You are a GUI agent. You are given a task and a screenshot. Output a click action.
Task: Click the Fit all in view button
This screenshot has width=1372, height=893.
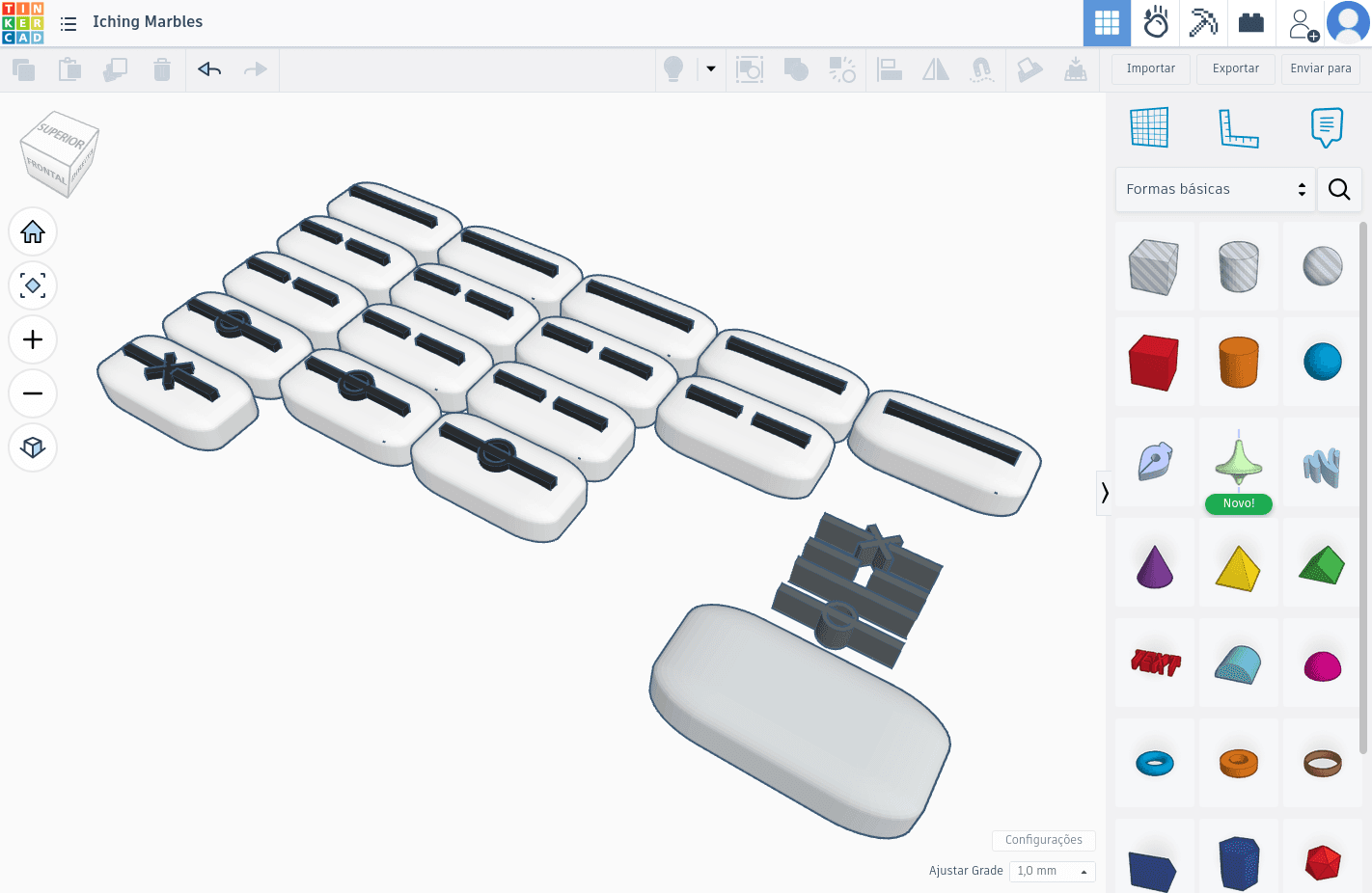33,285
